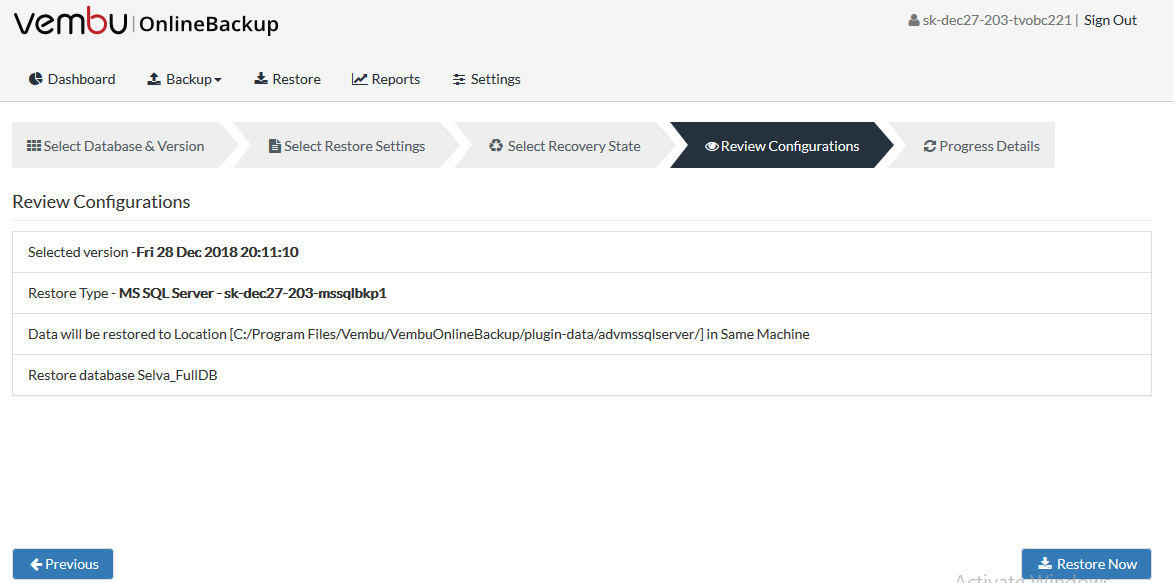Viewport: 1173px width, 583px height.
Task: Click the Previous button
Action: (x=63, y=564)
